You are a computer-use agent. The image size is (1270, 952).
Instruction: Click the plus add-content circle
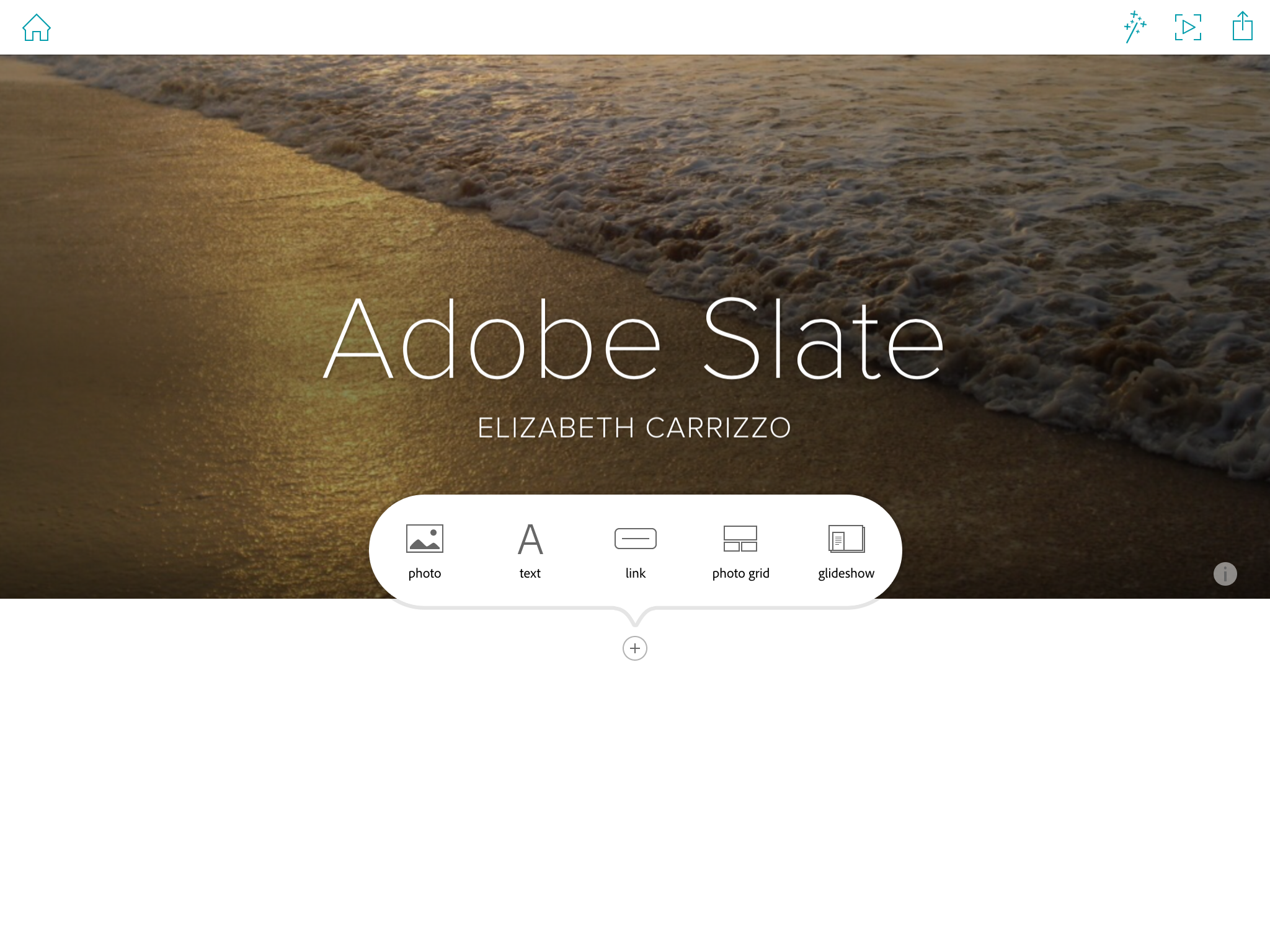tap(635, 648)
